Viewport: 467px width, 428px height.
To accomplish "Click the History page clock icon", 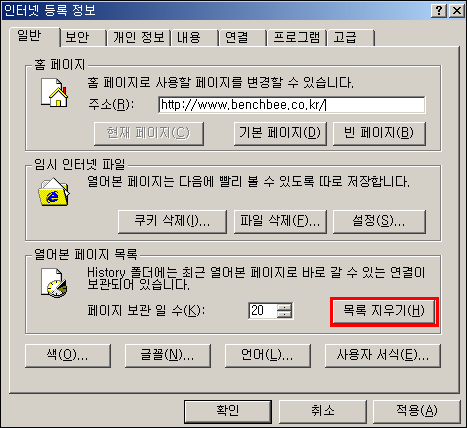I will point(53,283).
